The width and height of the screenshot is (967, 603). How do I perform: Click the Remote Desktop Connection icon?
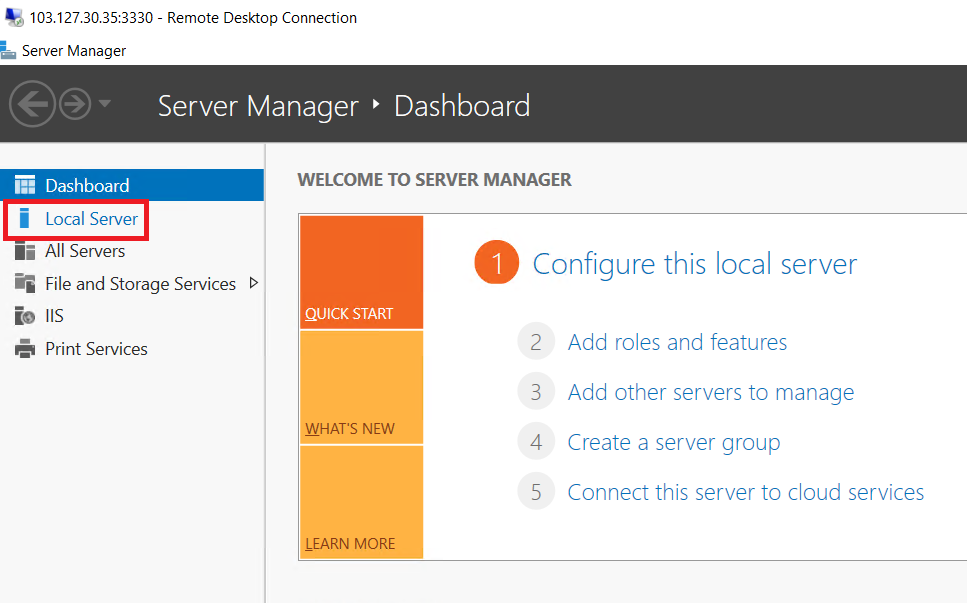[14, 17]
